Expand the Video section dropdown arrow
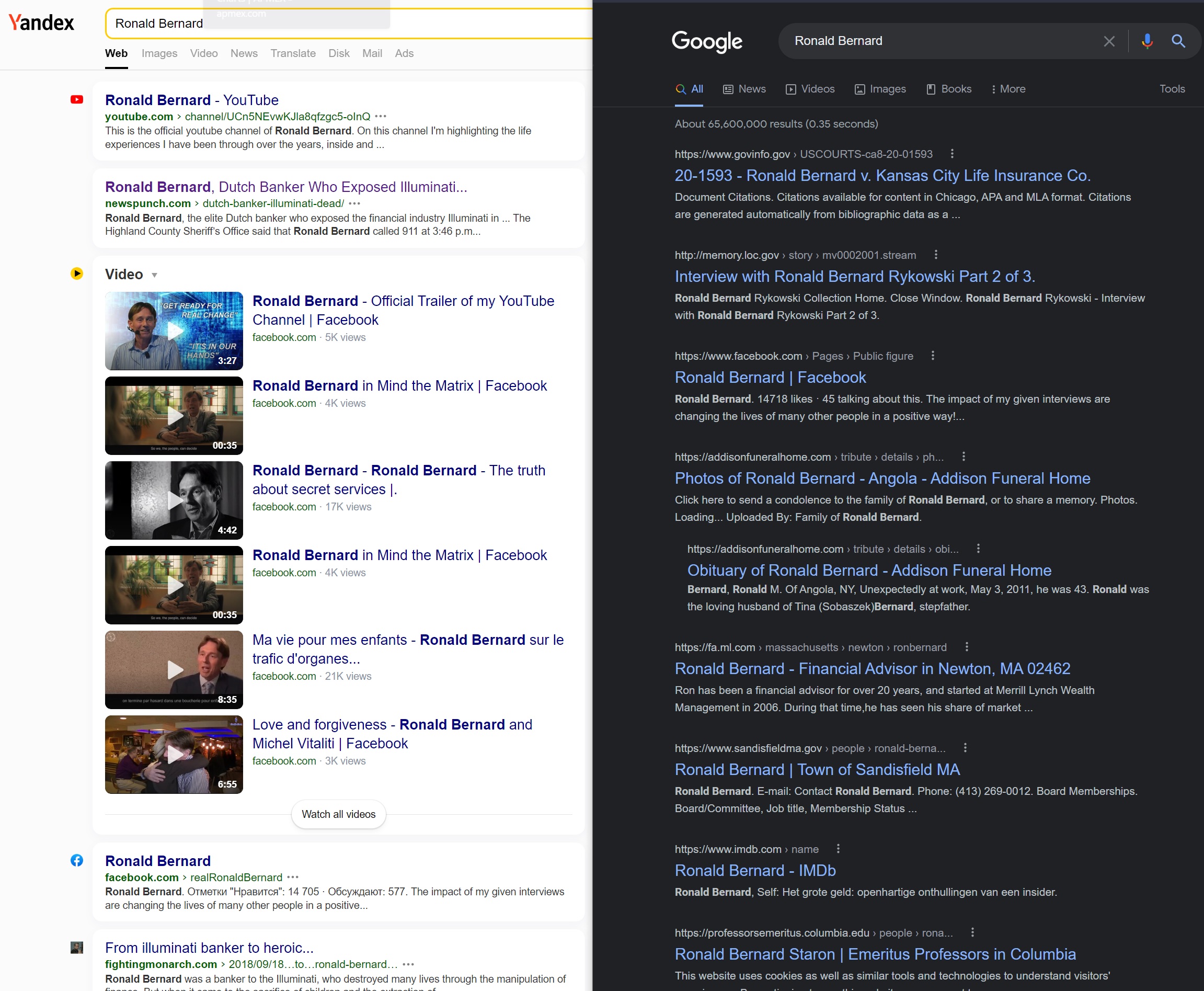Viewport: 1204px width, 991px height. point(154,275)
